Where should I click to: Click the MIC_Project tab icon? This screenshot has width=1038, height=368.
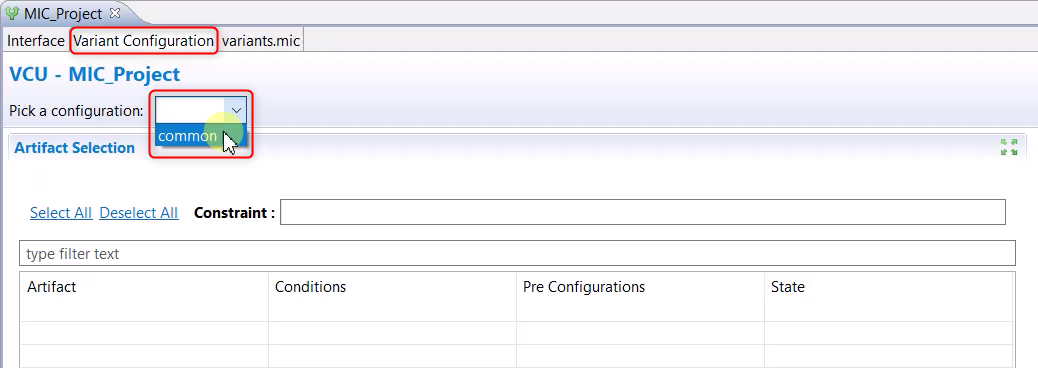(12, 13)
